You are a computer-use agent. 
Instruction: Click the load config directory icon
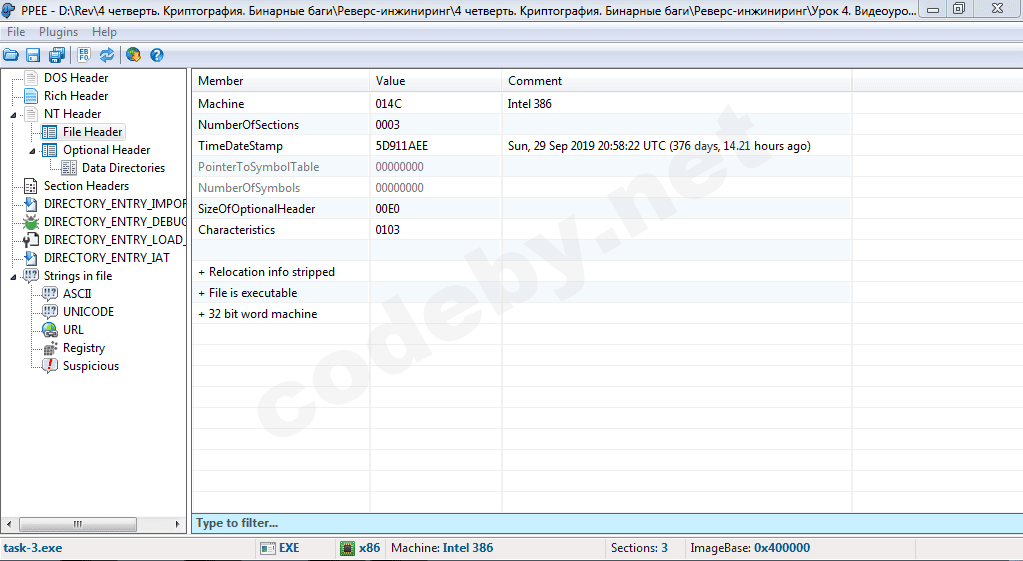click(31, 240)
